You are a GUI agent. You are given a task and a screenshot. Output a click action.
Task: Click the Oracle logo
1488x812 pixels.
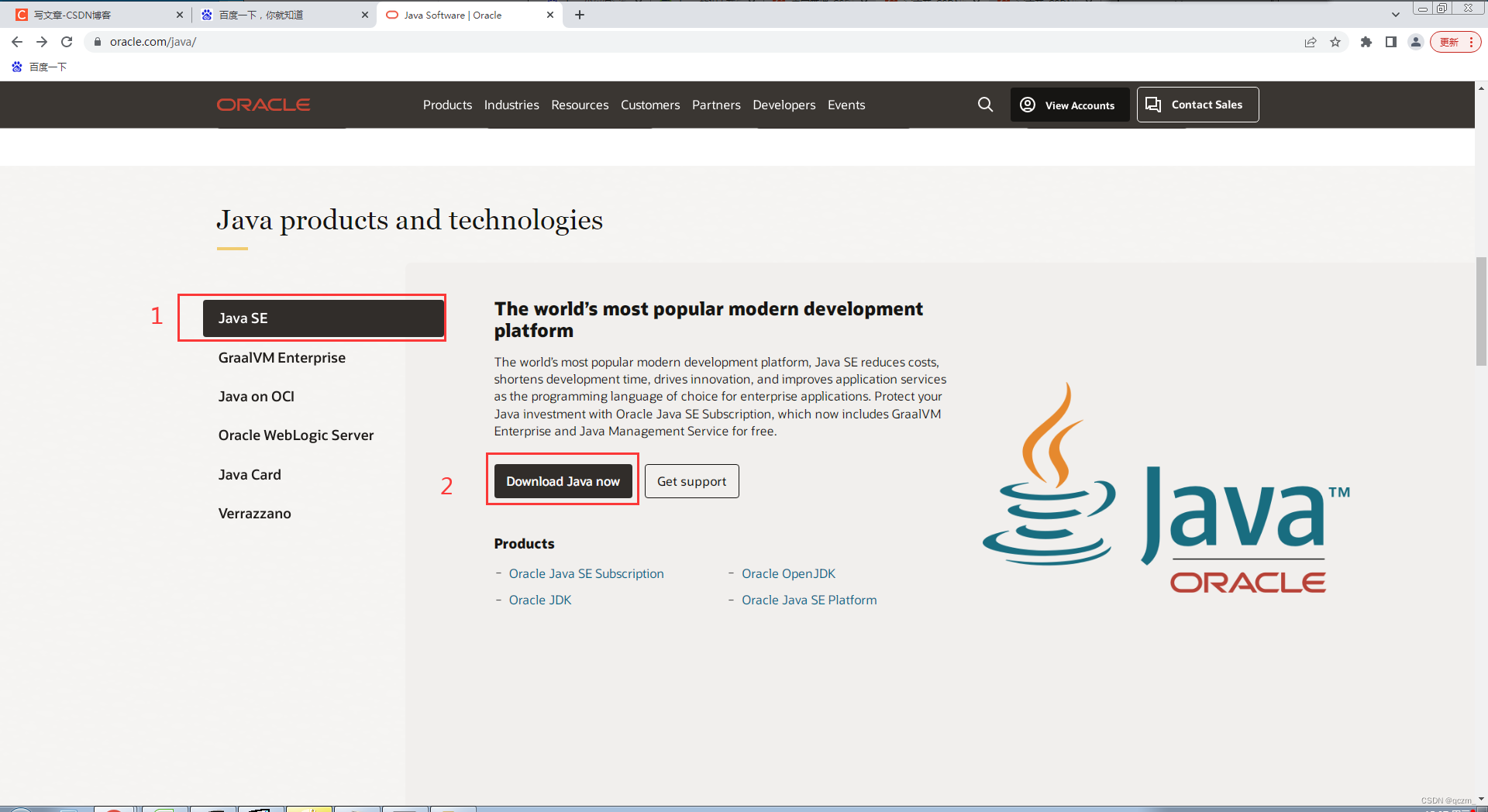click(263, 105)
